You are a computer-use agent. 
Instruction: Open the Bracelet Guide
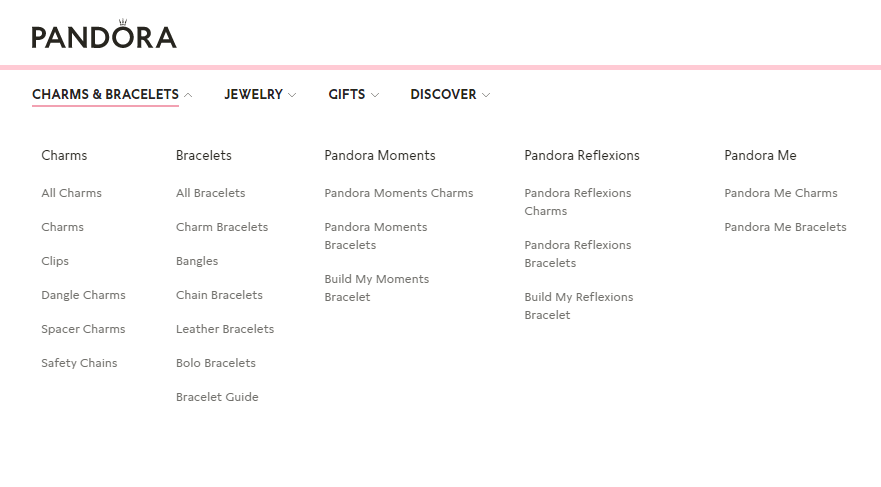(217, 397)
